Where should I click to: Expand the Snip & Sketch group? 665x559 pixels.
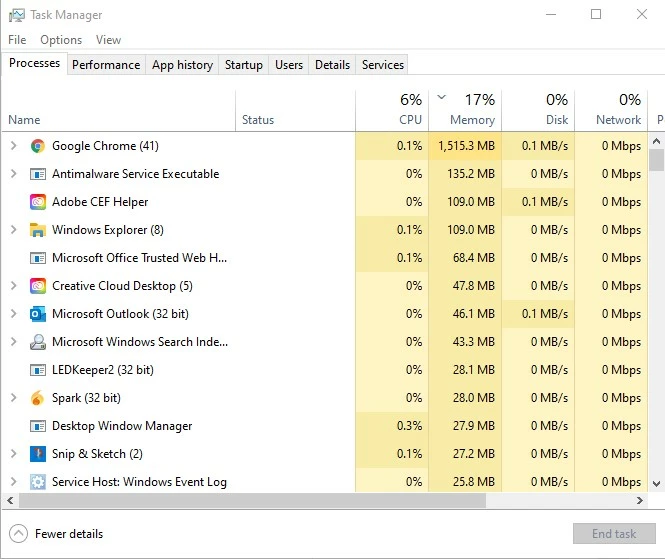pos(14,454)
